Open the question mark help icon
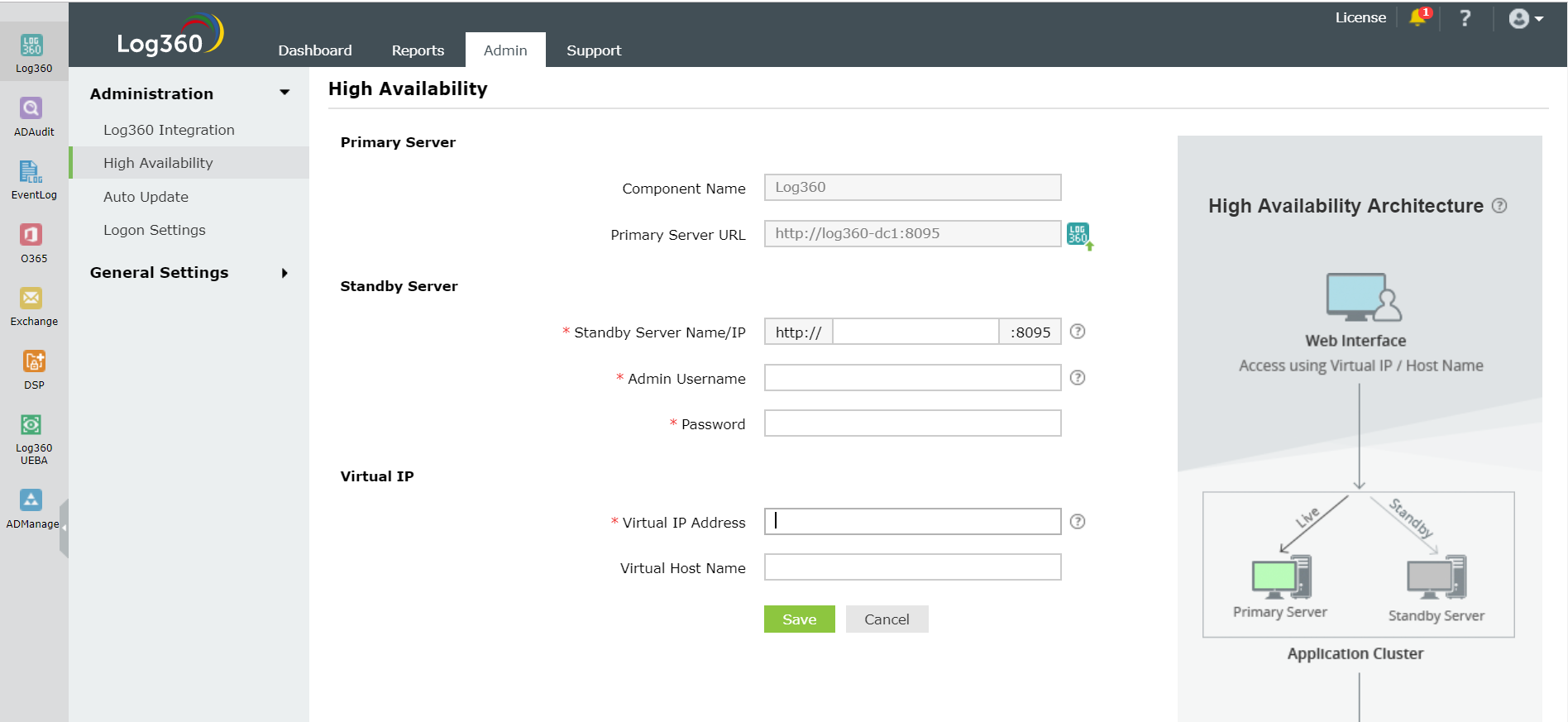The image size is (1568, 722). (x=1465, y=18)
